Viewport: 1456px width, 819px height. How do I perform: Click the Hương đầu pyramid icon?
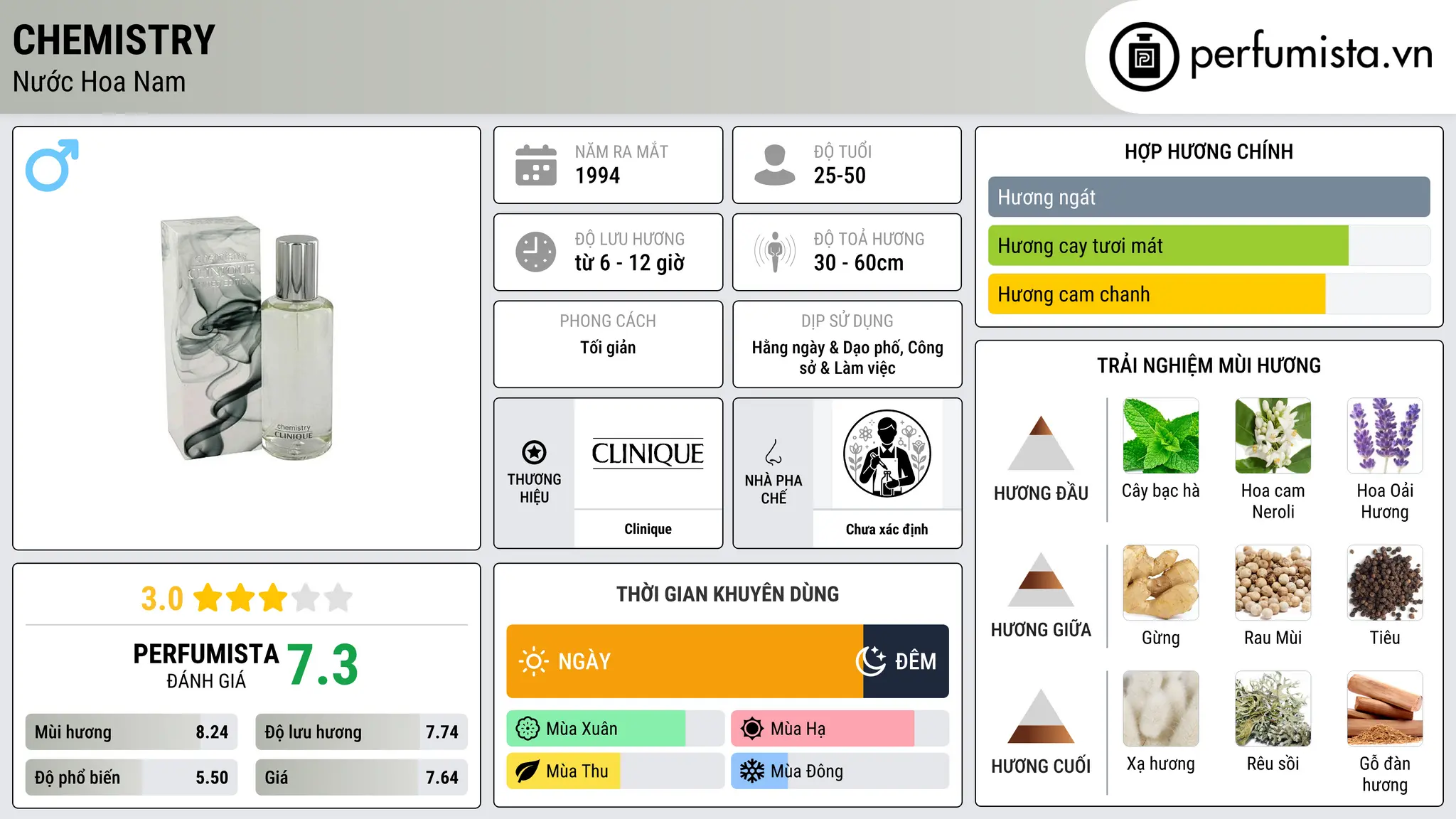[1041, 443]
